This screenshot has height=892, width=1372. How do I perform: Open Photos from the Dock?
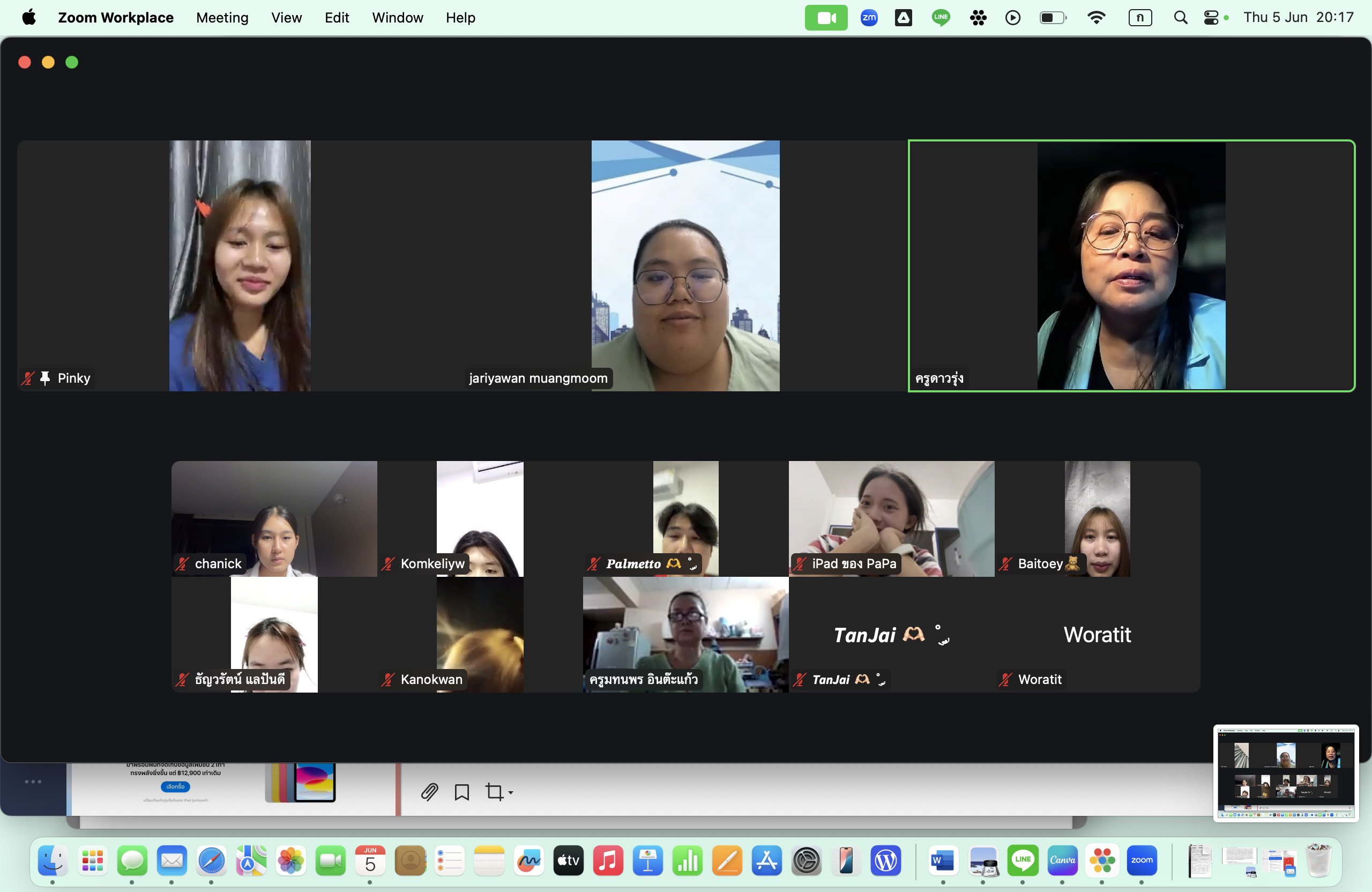pos(290,860)
